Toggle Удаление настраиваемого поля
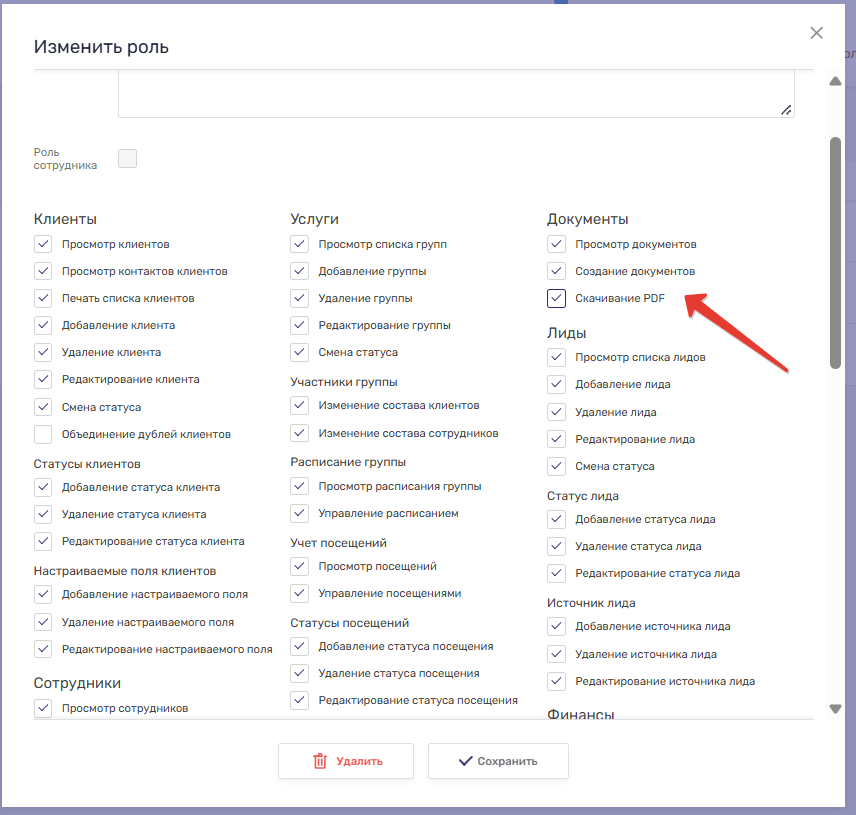Viewport: 856px width, 815px height. (x=43, y=622)
